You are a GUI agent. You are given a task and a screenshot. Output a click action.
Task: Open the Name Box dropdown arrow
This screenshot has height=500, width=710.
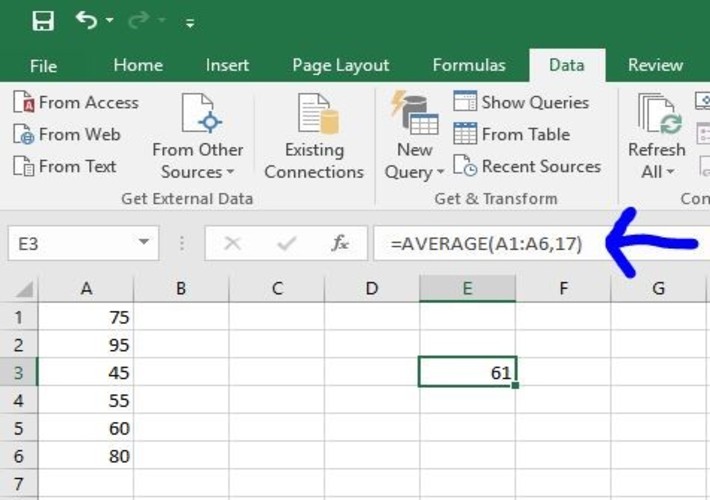(144, 242)
